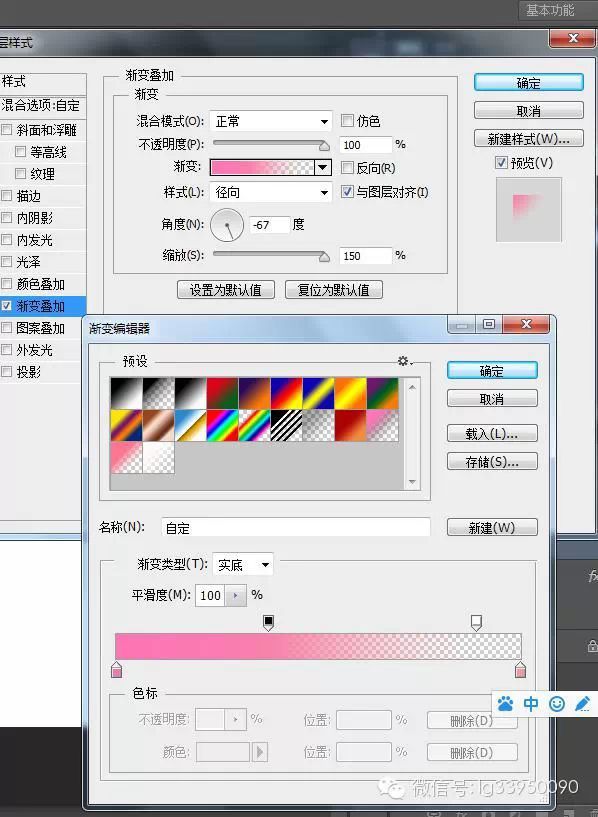Enable the 仿色 dither checkbox
Screen dimensions: 598x817
(x=347, y=121)
